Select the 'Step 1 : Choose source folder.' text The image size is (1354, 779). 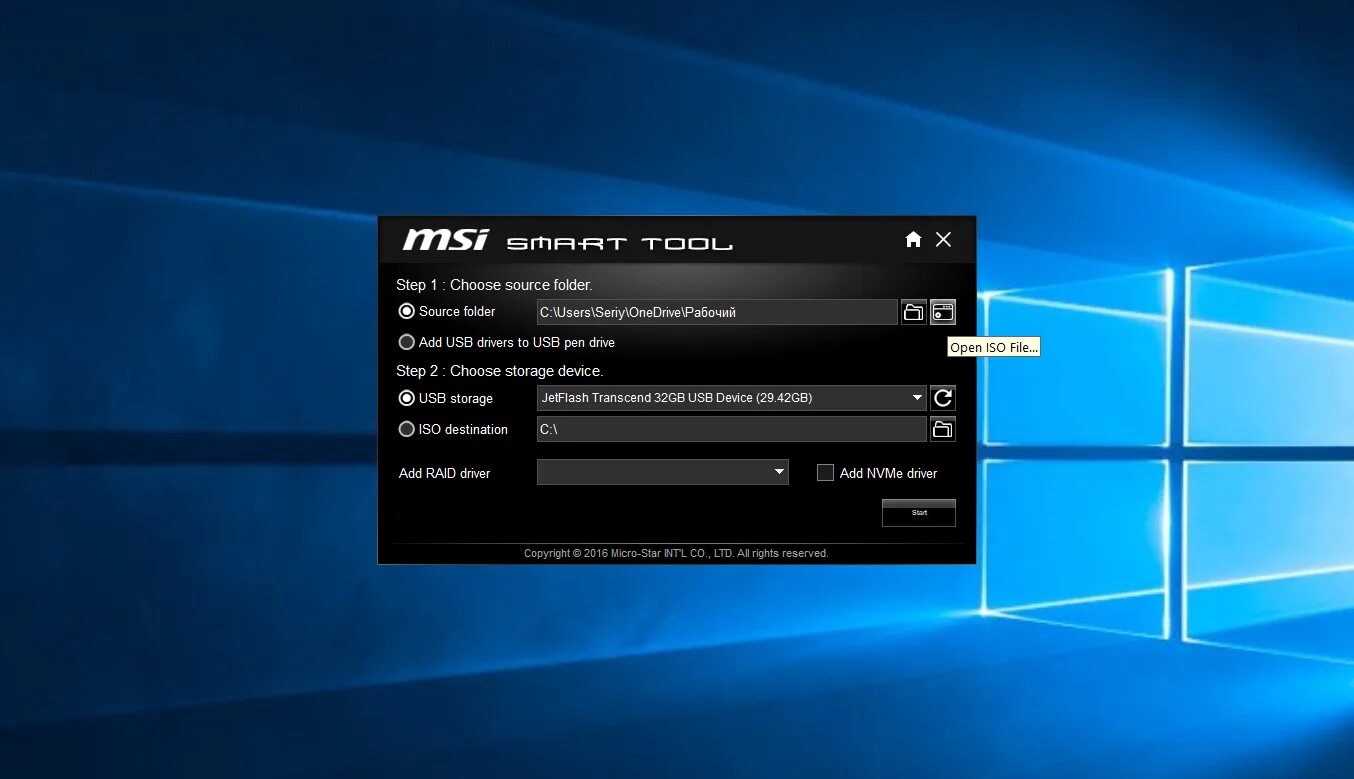pos(494,285)
